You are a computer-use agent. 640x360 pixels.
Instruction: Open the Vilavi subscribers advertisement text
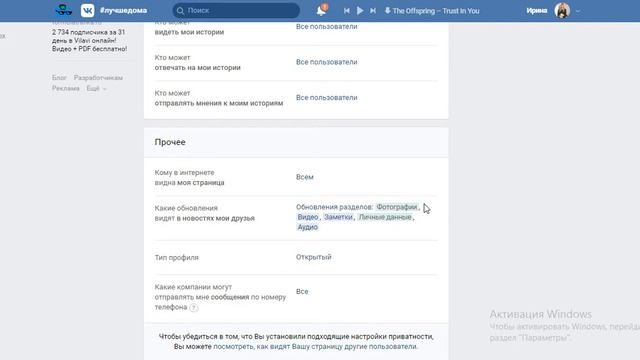(x=89, y=40)
